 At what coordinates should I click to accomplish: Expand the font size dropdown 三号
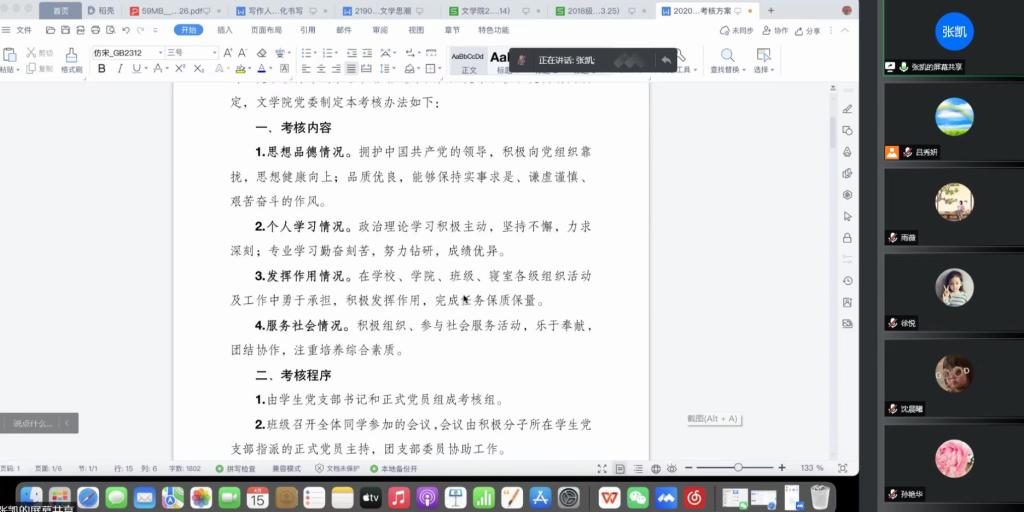coord(188,52)
